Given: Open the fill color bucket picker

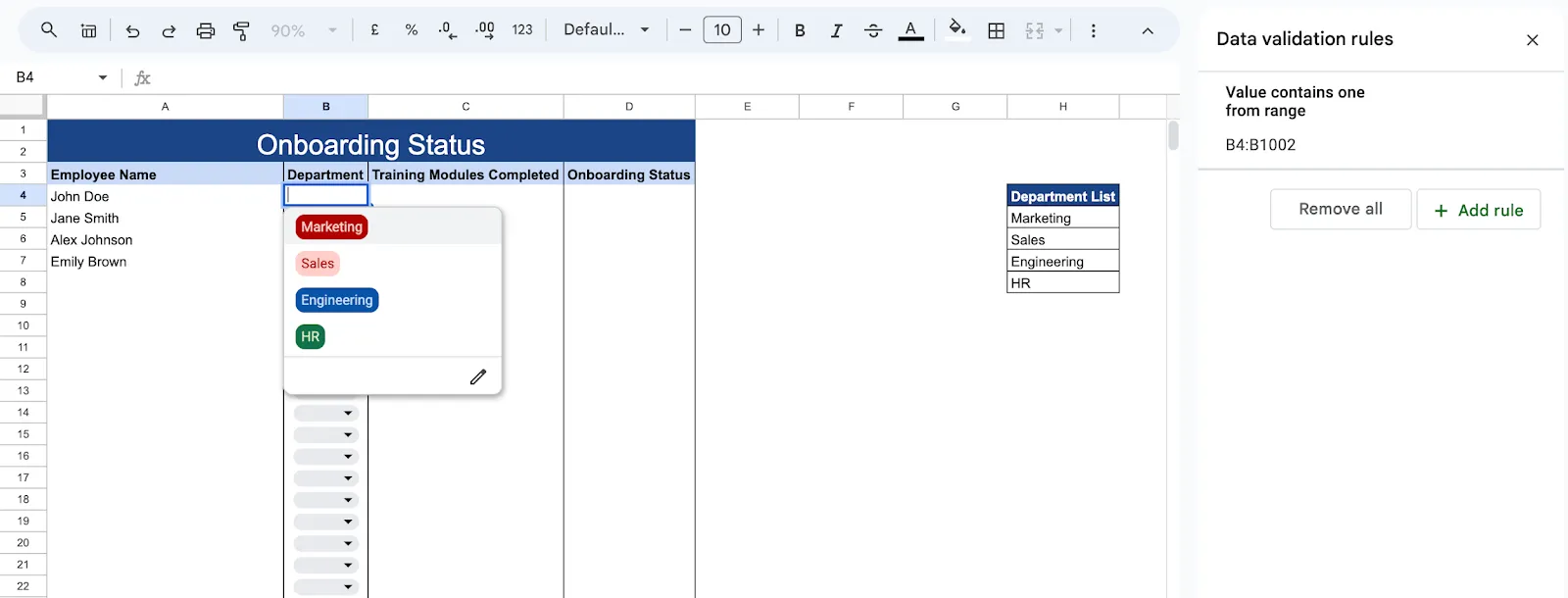Looking at the screenshot, I should point(957,29).
